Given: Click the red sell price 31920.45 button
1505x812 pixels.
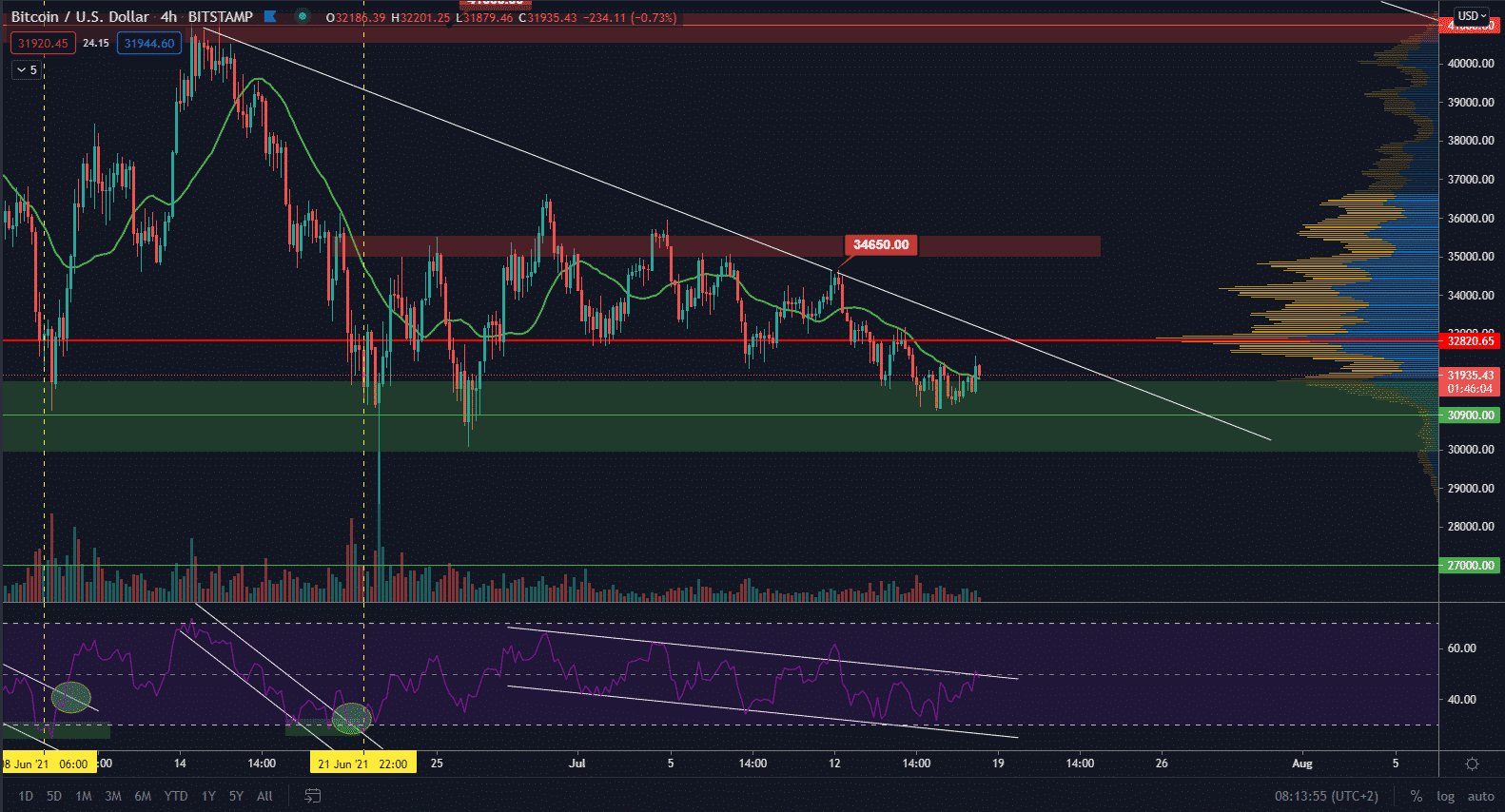Looking at the screenshot, I should tap(43, 43).
